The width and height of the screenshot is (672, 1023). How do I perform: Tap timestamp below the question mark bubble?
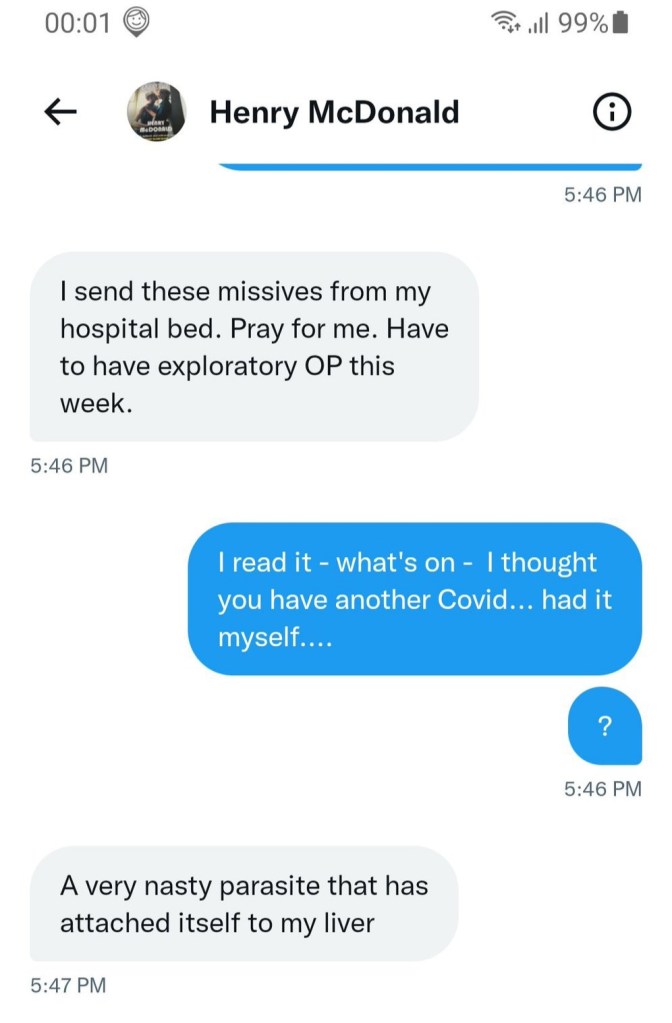pos(603,788)
